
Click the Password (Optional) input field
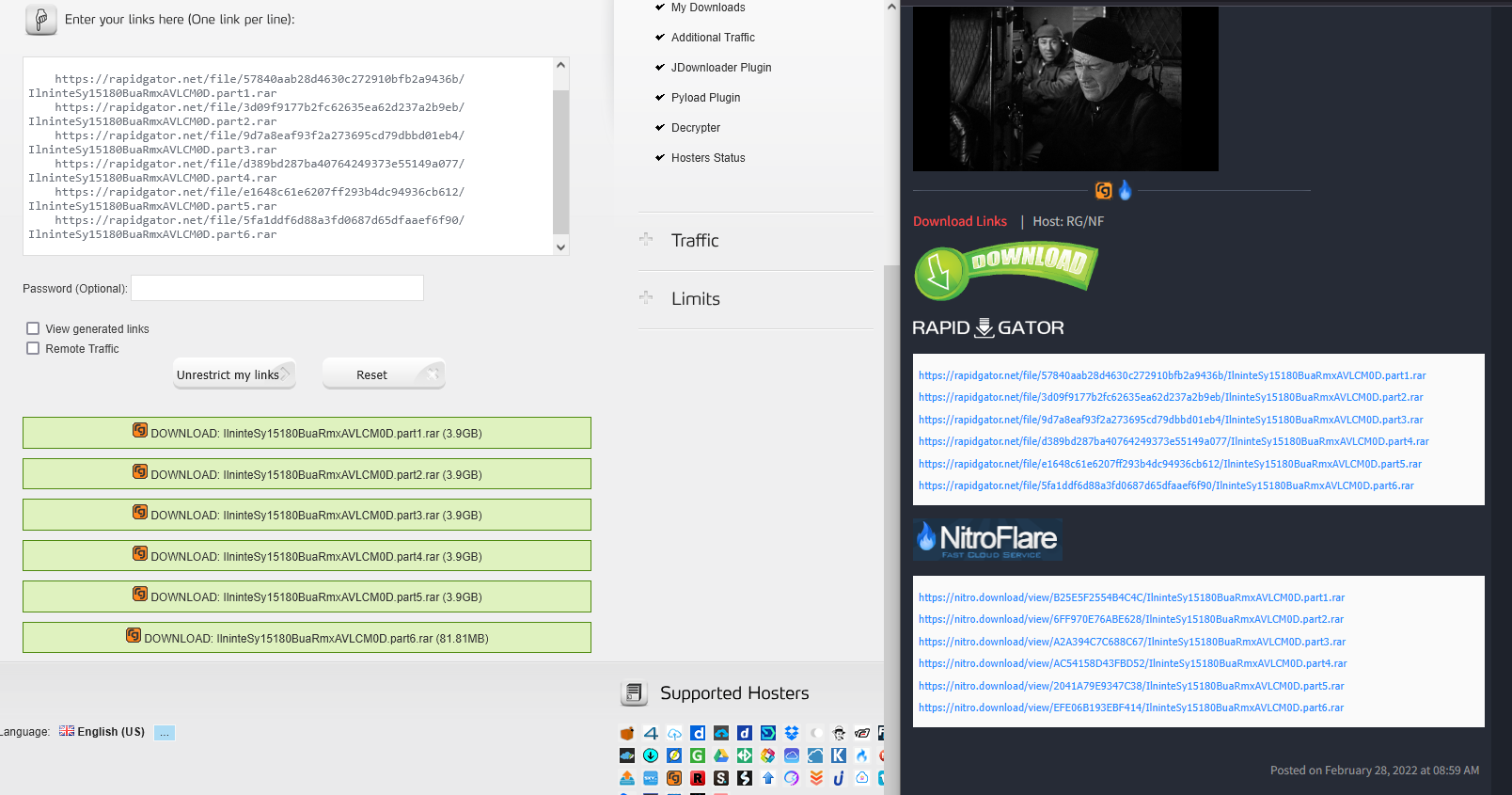point(277,288)
